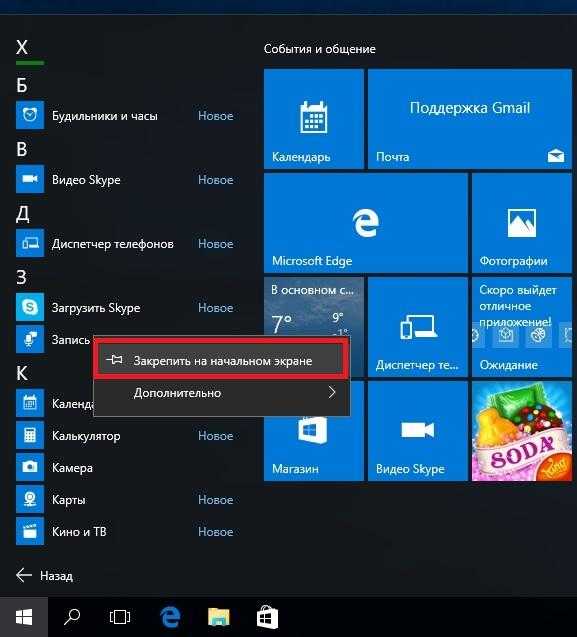Viewport: 577px width, 637px height.
Task: Open the Будильники и часы app icon
Action: tap(30, 115)
